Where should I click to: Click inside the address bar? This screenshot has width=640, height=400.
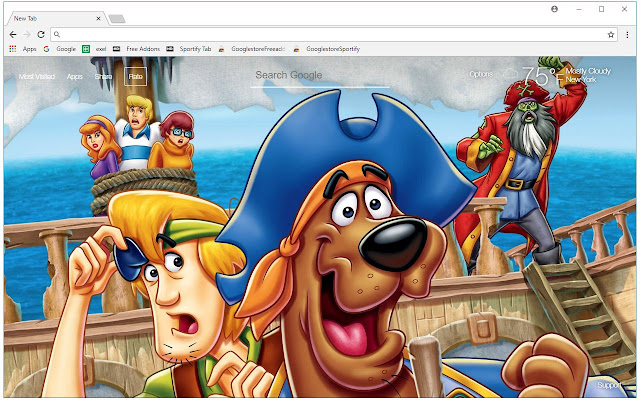(x=334, y=35)
